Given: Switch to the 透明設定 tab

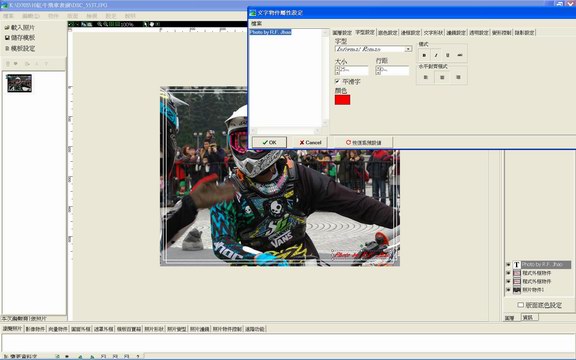Looking at the screenshot, I should (x=479, y=33).
